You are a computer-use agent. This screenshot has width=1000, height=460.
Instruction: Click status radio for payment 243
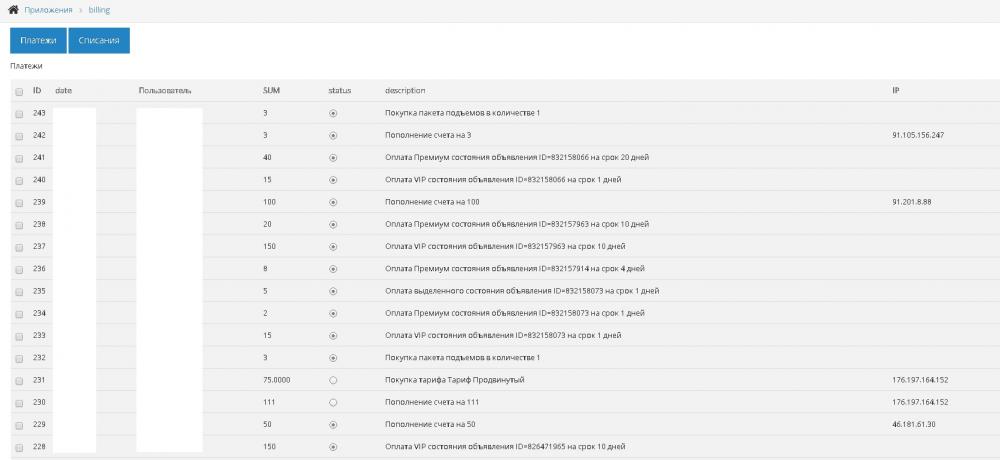coord(333,113)
